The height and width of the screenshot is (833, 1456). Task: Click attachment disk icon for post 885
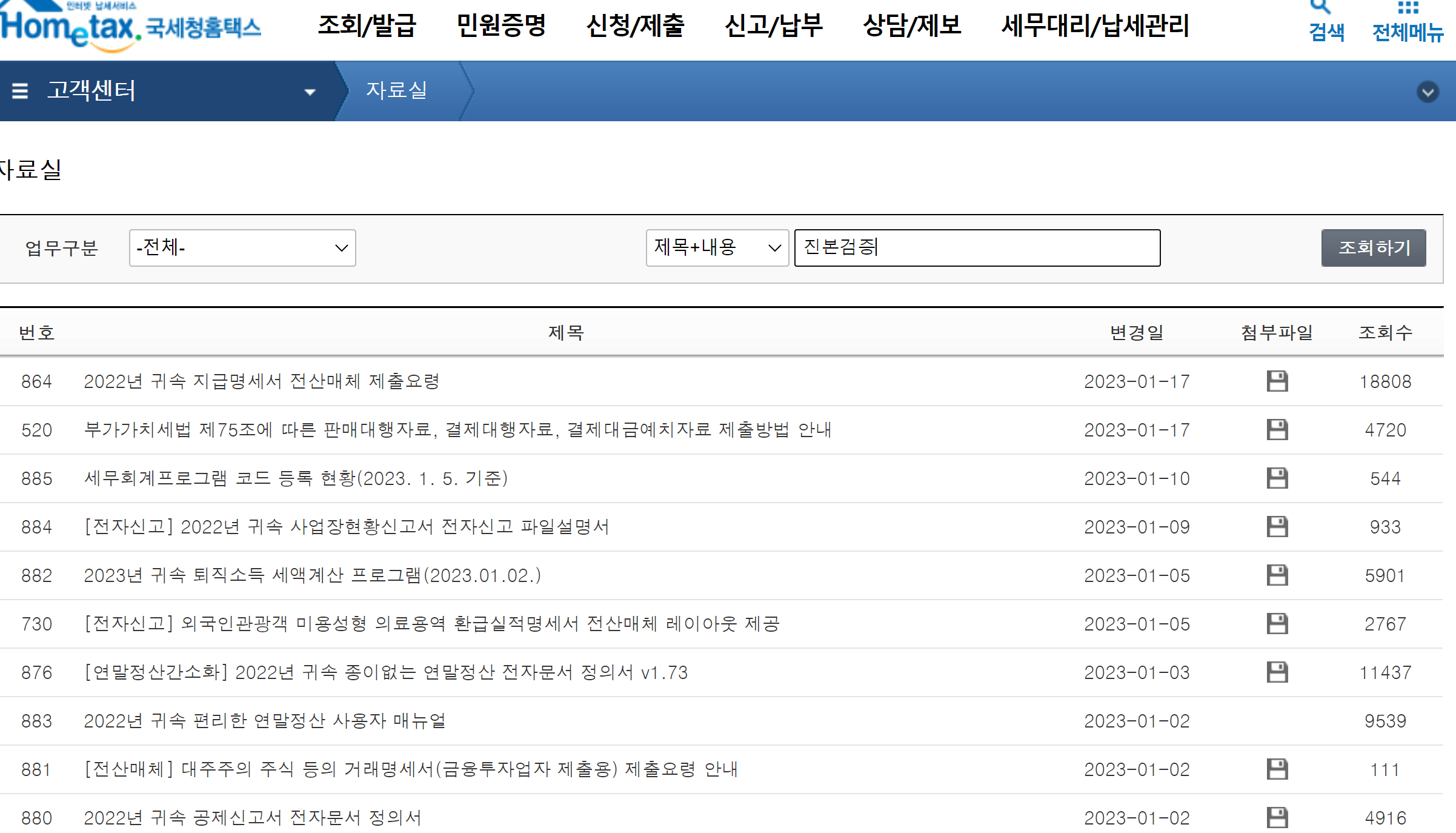pyautogui.click(x=1277, y=478)
